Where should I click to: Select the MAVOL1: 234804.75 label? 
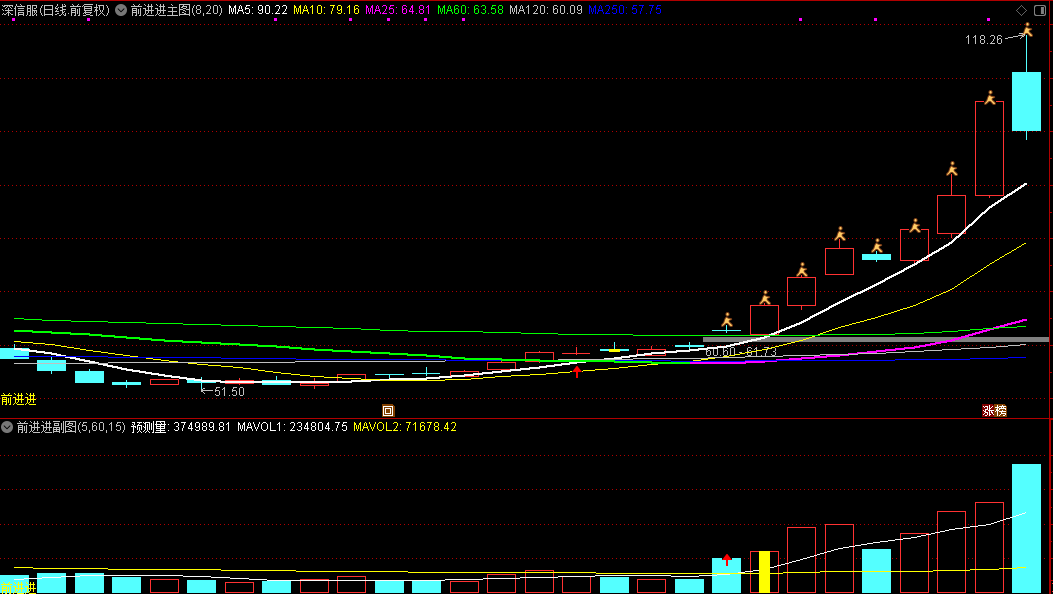point(292,427)
